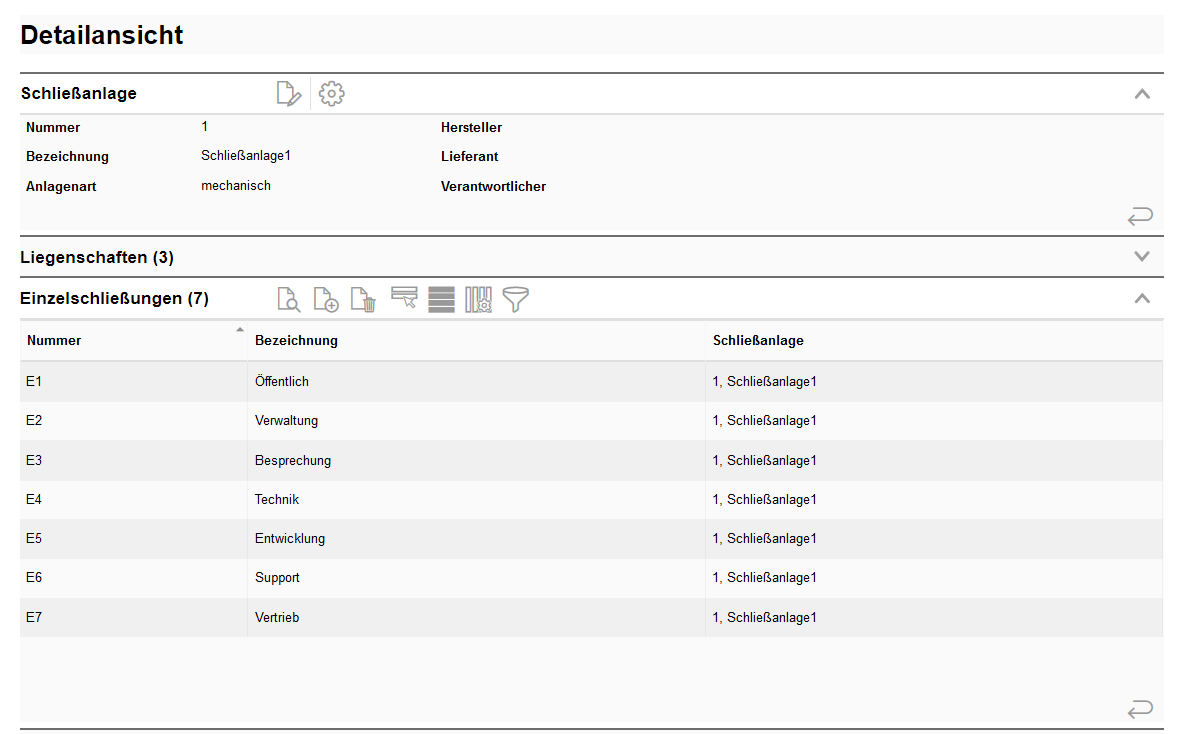This screenshot has height=734, width=1181.
Task: Expand the Liegenschaften (3) section
Action: (x=1142, y=257)
